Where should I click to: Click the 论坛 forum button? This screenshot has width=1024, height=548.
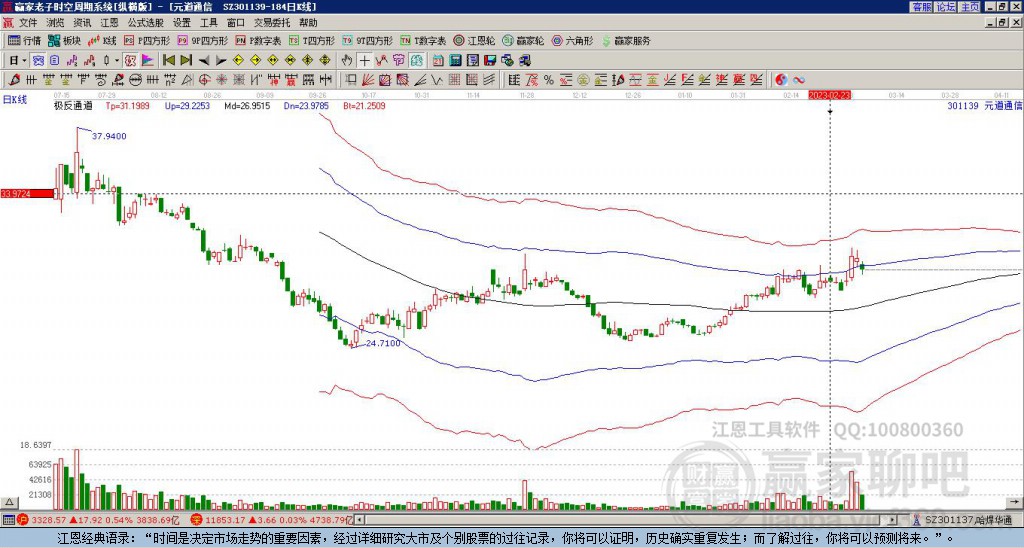(945, 7)
